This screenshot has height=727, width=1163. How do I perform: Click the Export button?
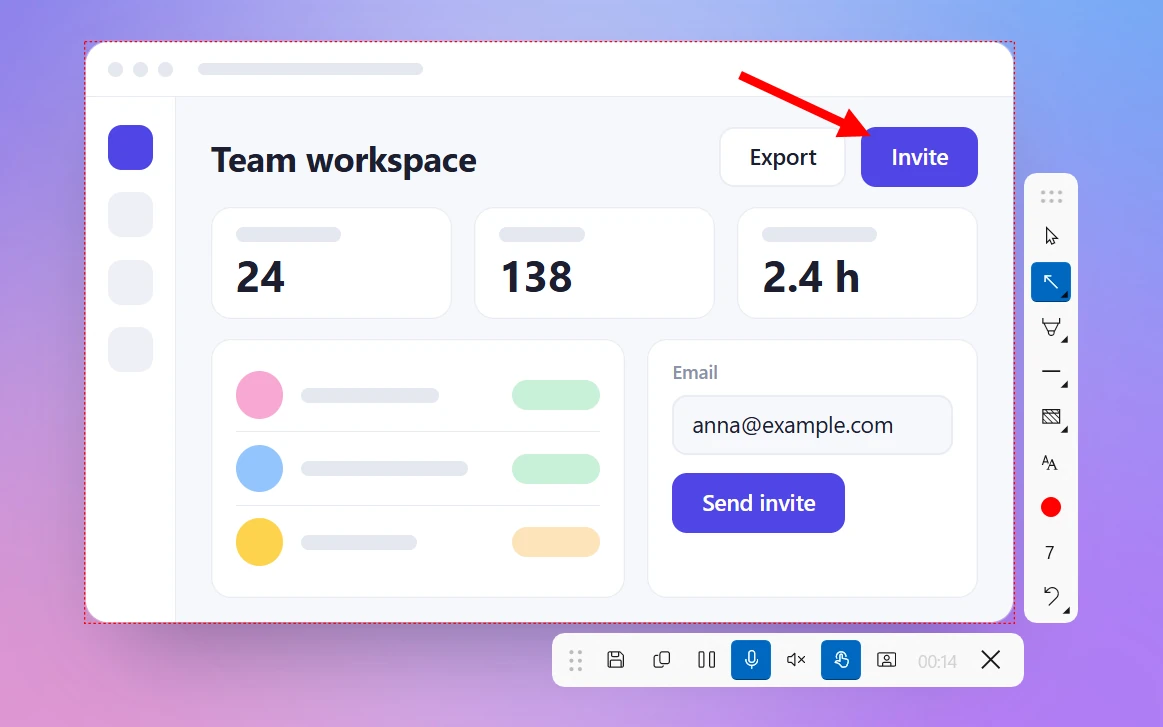(x=783, y=157)
